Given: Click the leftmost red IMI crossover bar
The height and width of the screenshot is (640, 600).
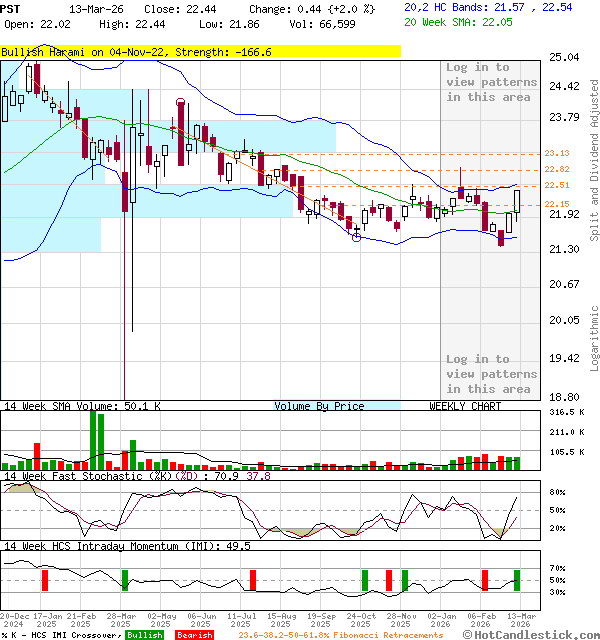Looking at the screenshot, I should pos(44,580).
